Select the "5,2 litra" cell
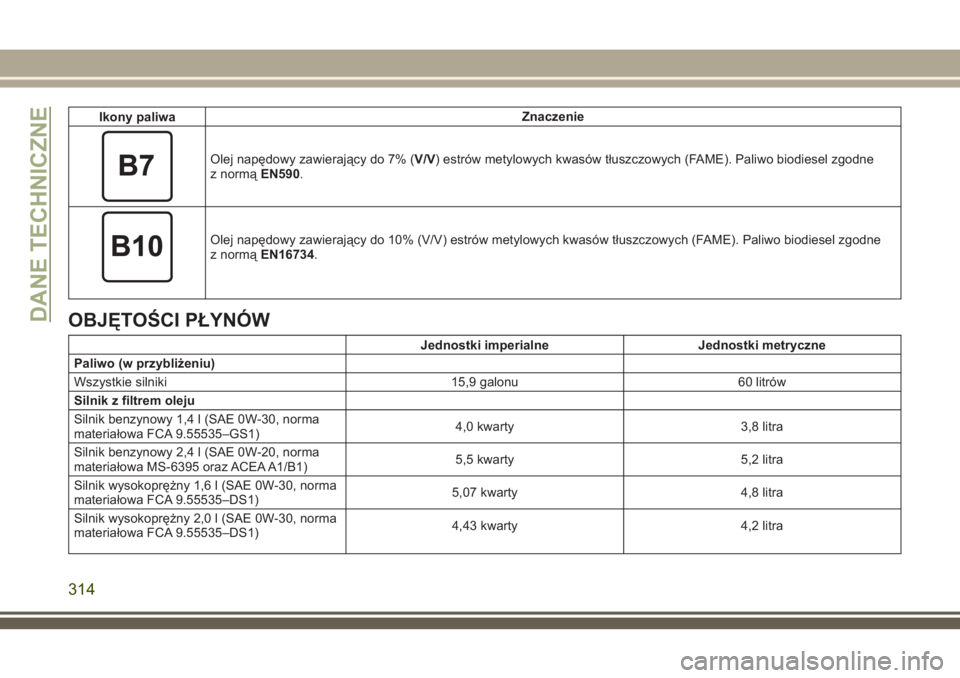 [x=762, y=459]
